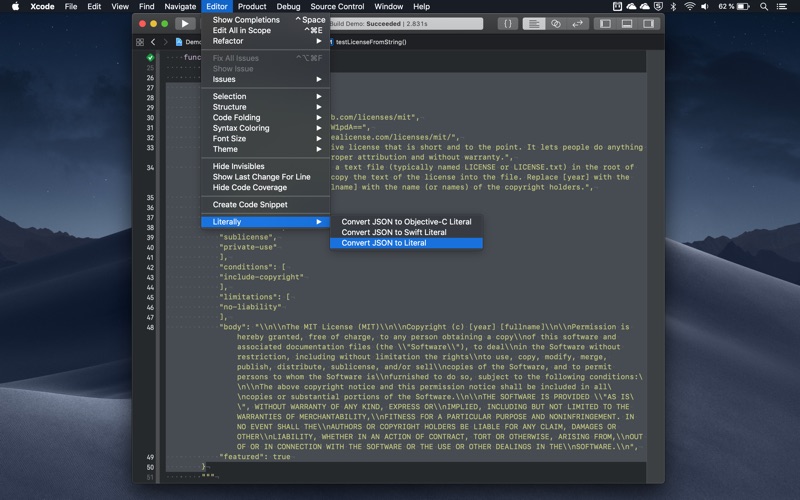Open the Xcode application menu
The height and width of the screenshot is (500, 800).
click(x=42, y=6)
